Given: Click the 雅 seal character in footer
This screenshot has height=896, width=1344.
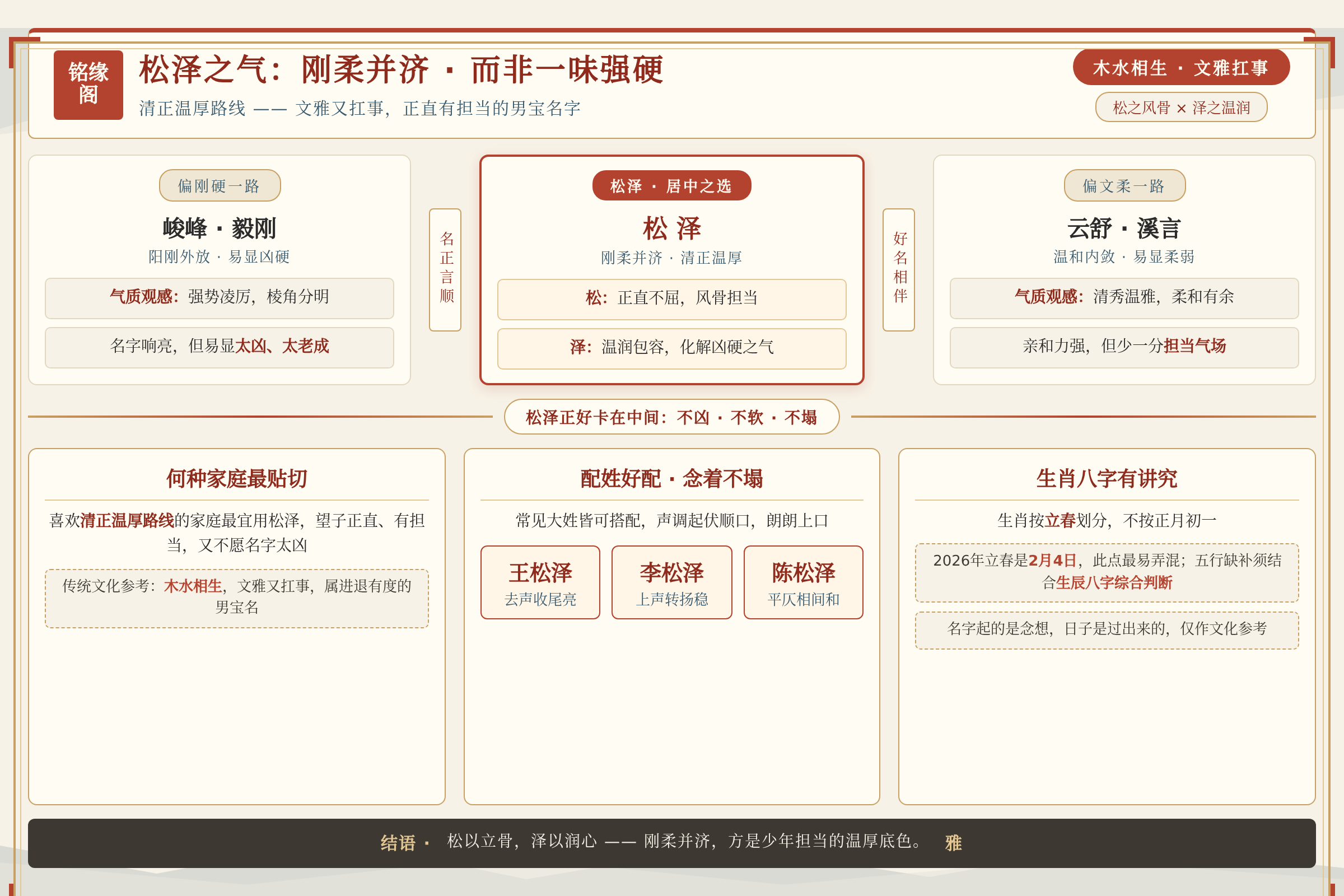Looking at the screenshot, I should 953,843.
